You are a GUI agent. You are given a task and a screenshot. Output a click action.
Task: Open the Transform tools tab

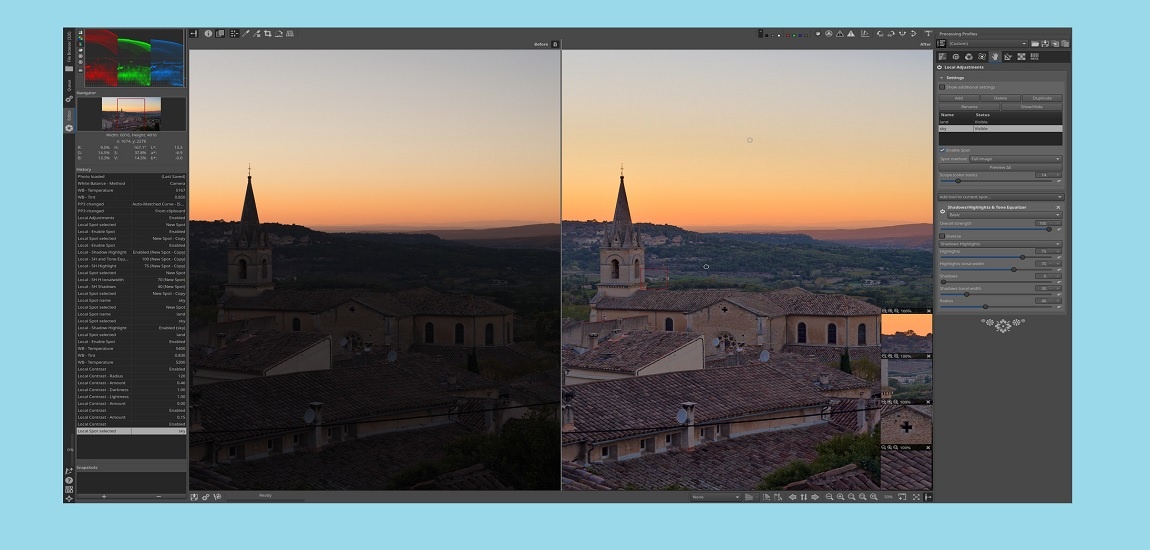click(x=1008, y=56)
